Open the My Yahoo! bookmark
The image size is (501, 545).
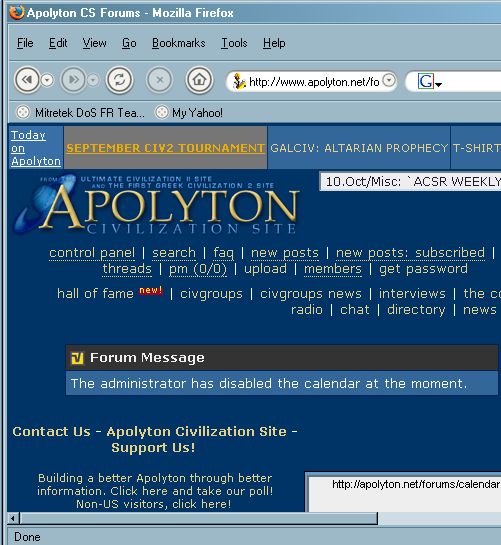189,113
